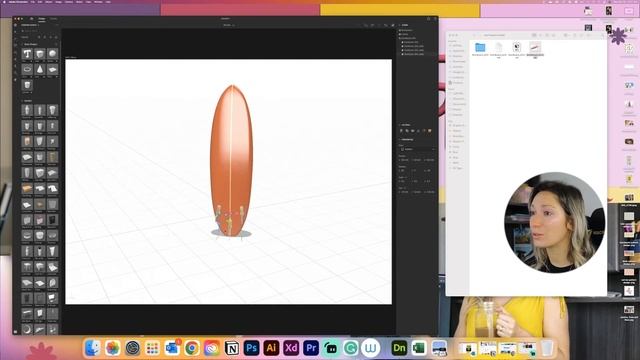Add the Plane basic shape

(52, 69)
